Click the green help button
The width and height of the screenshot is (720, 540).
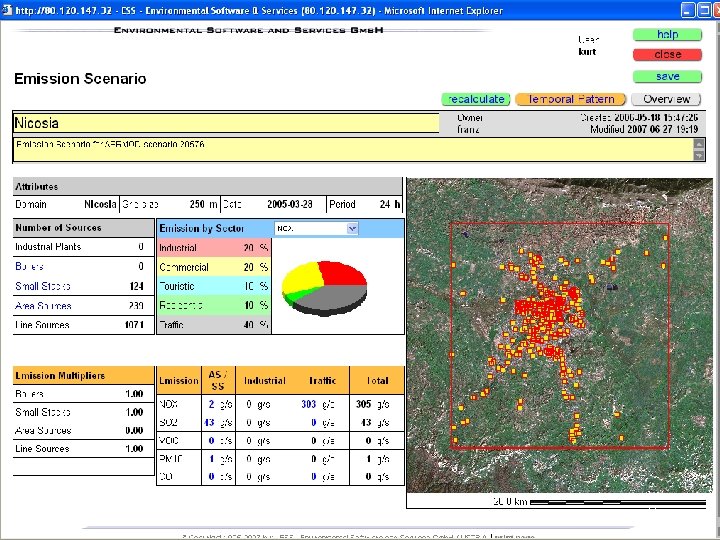[667, 35]
